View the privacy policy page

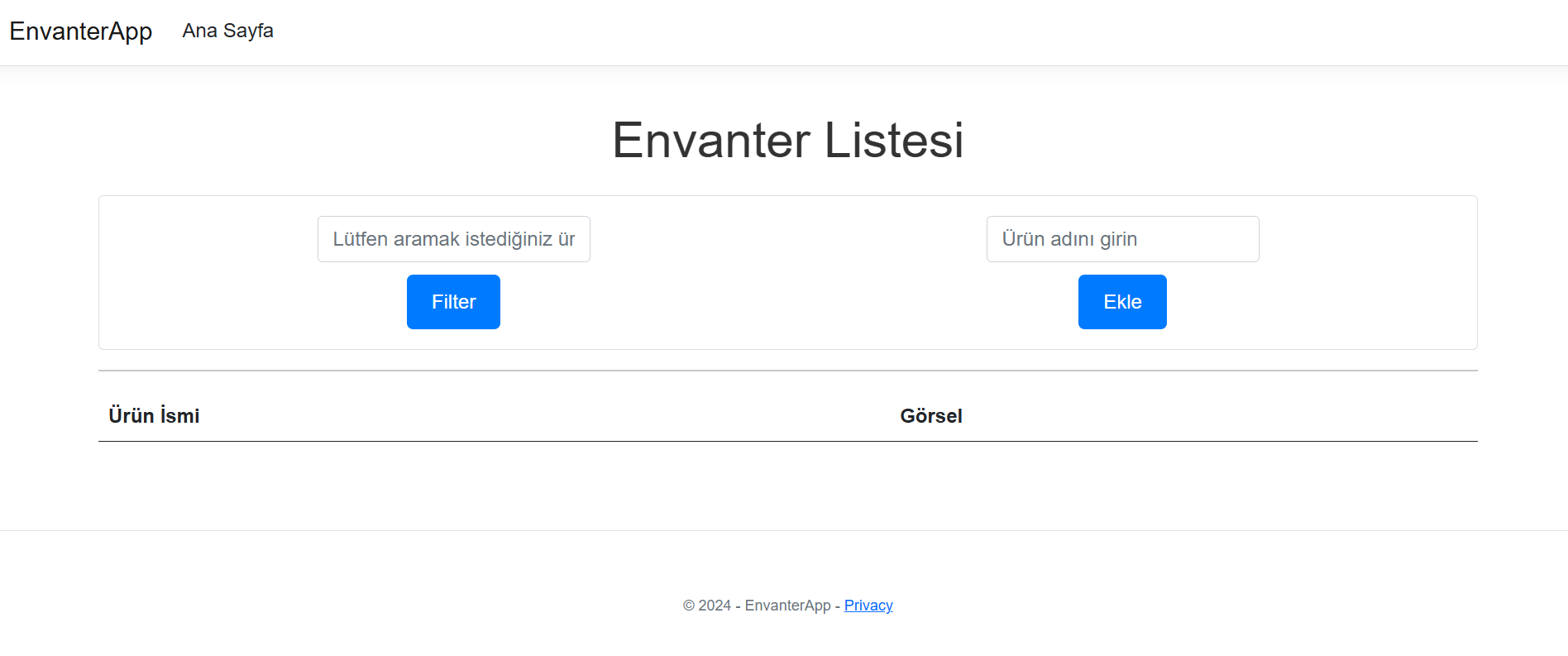point(868,606)
